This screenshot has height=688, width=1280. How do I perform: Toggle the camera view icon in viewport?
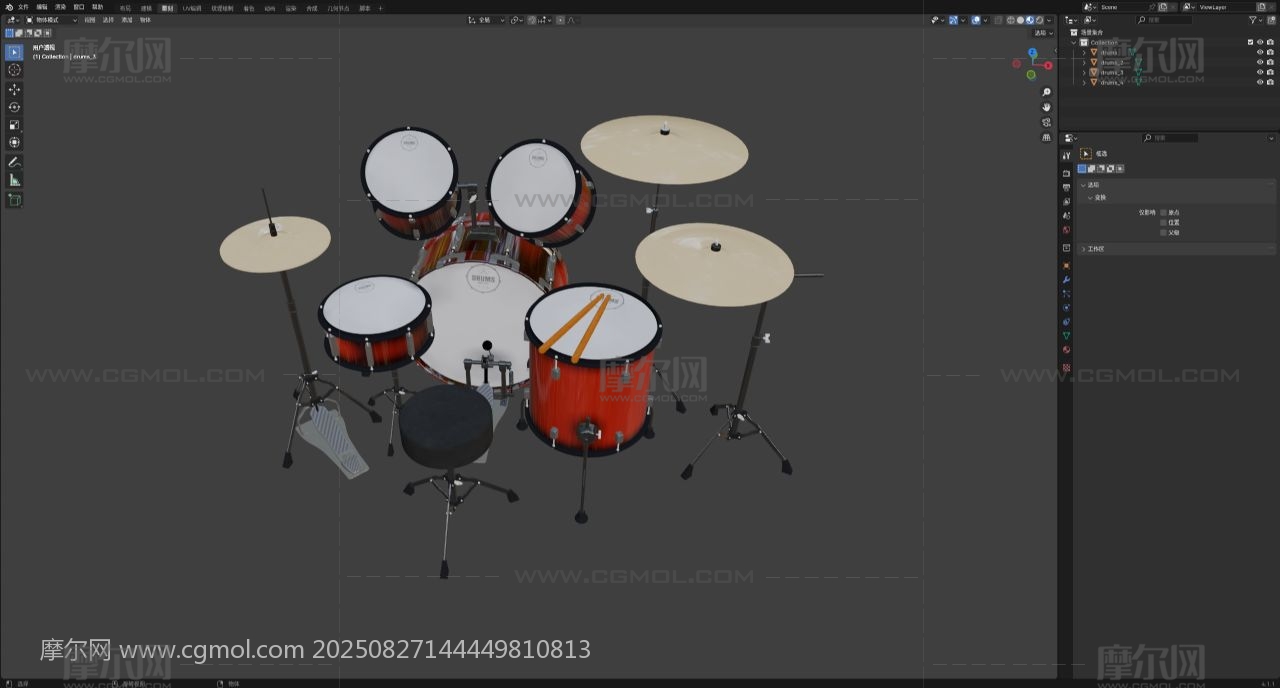pyautogui.click(x=1046, y=122)
